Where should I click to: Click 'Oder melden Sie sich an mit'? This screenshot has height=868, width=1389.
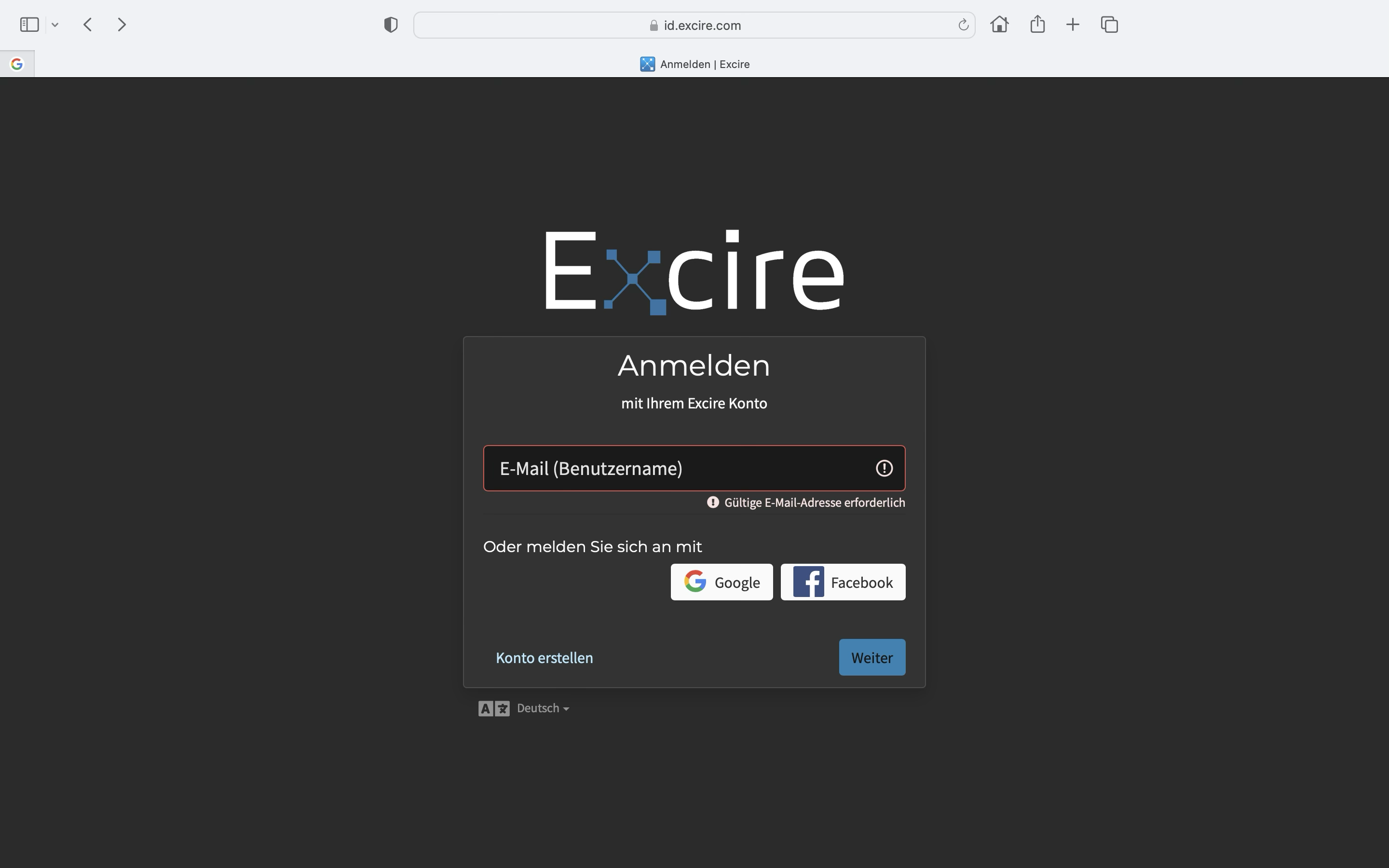(x=592, y=546)
